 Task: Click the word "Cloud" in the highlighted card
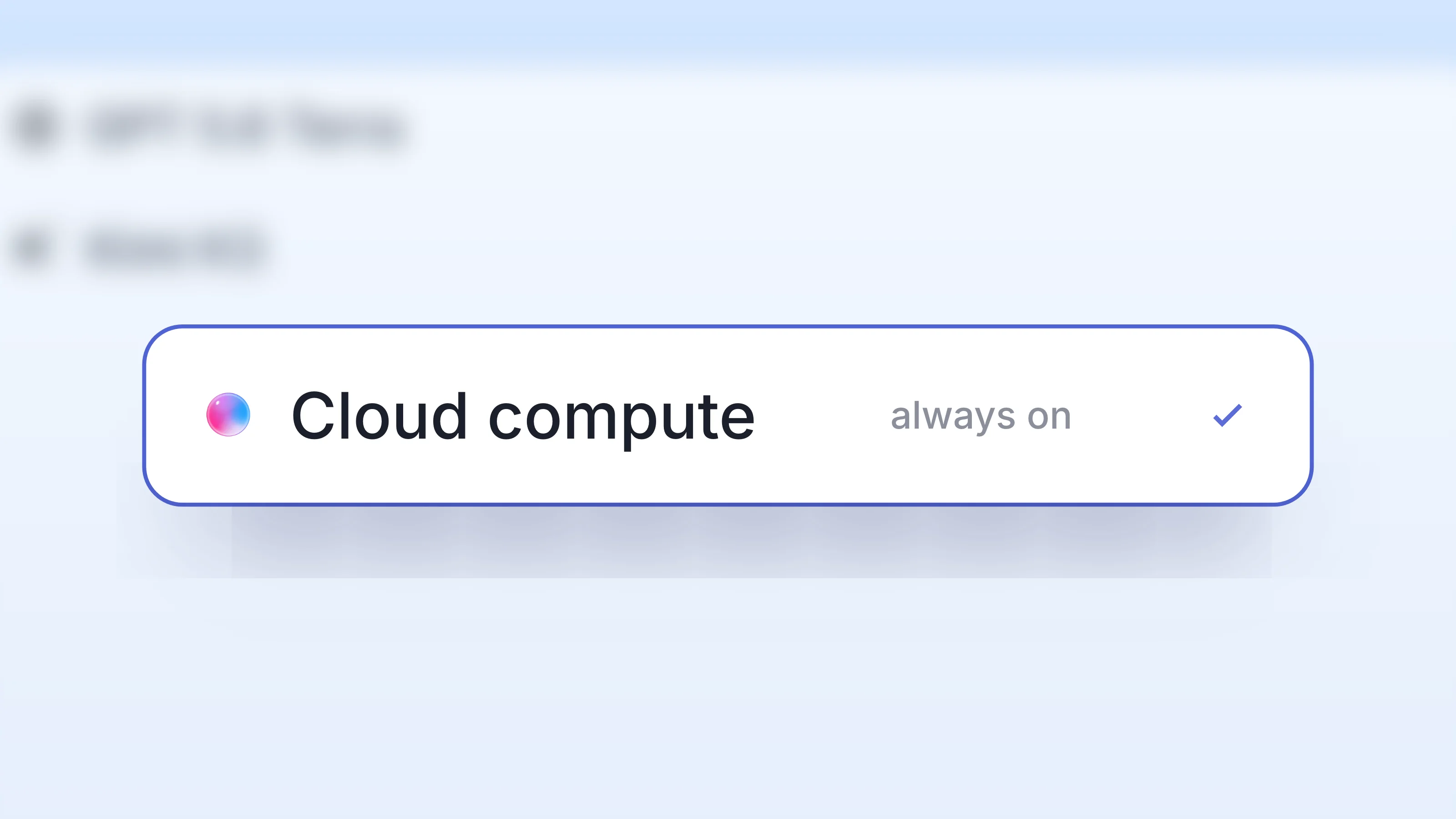[x=379, y=415]
